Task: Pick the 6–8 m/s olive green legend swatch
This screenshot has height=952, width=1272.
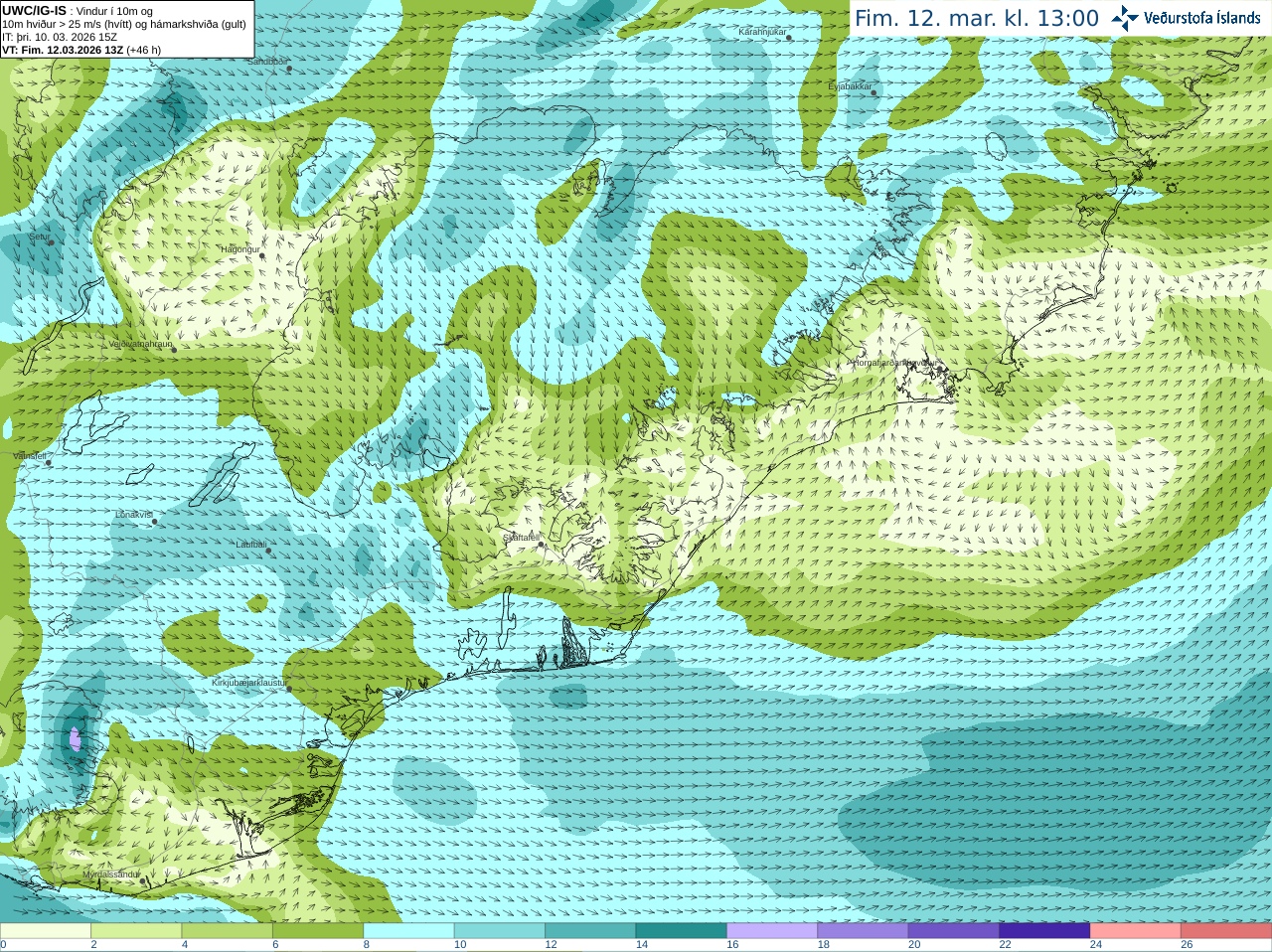Action: click(318, 931)
